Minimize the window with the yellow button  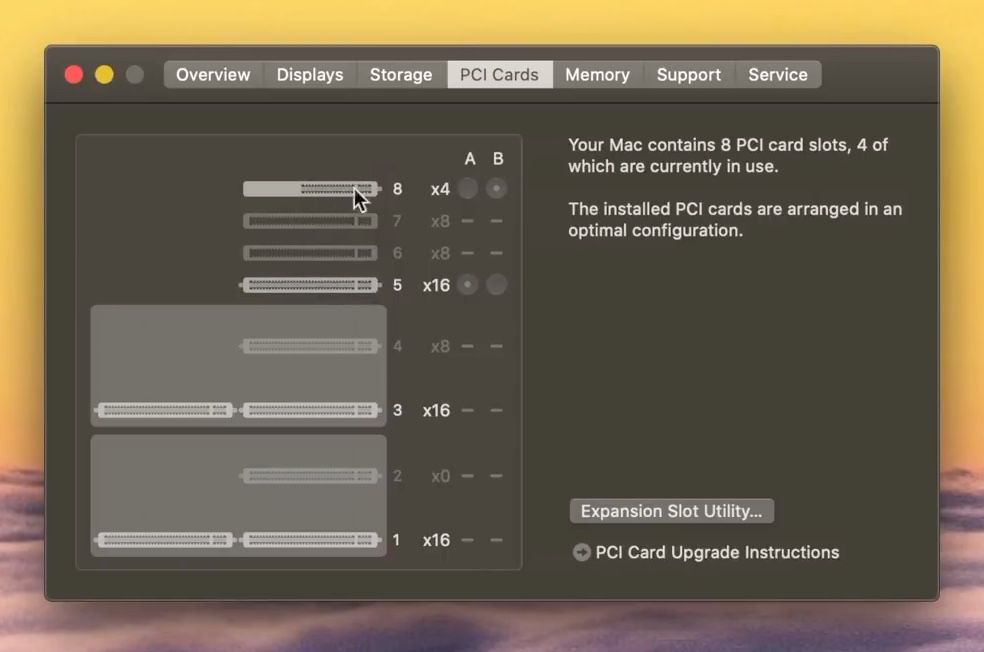[x=104, y=75]
